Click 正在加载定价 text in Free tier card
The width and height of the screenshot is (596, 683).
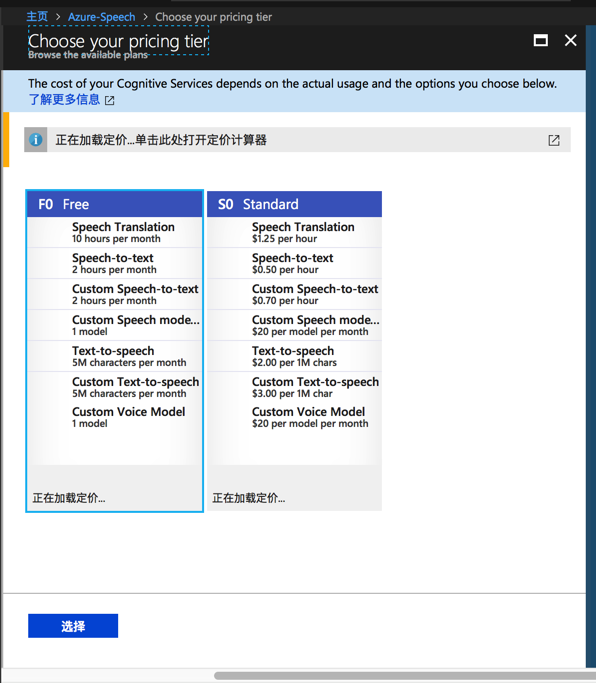click(69, 498)
